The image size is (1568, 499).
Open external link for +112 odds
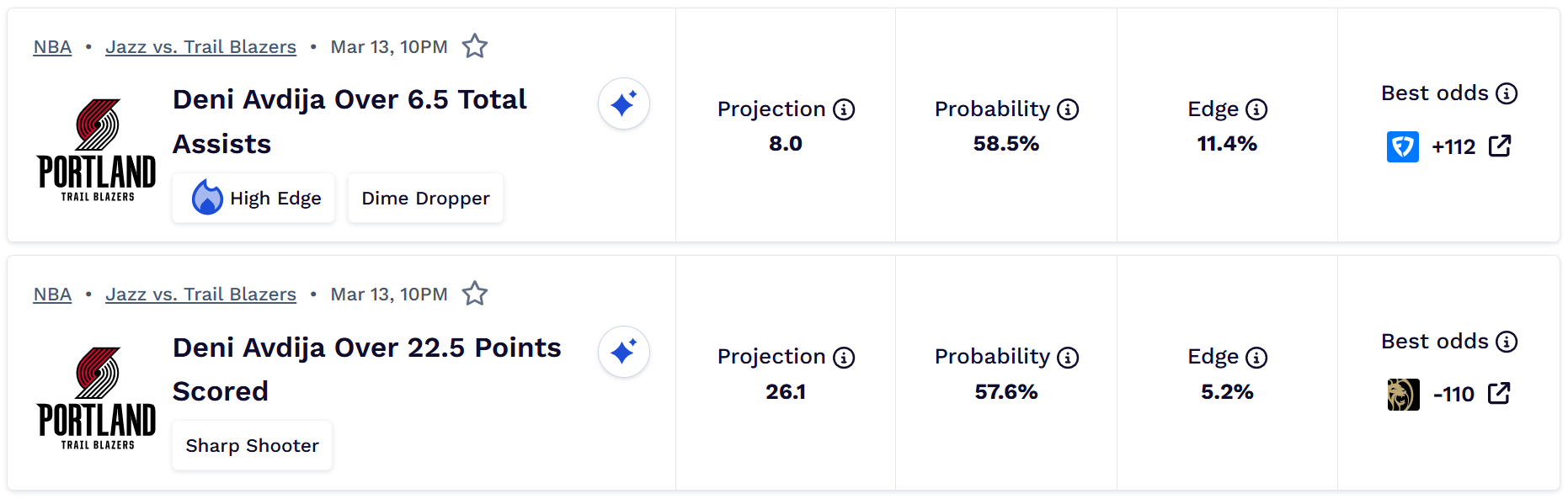pos(1500,146)
